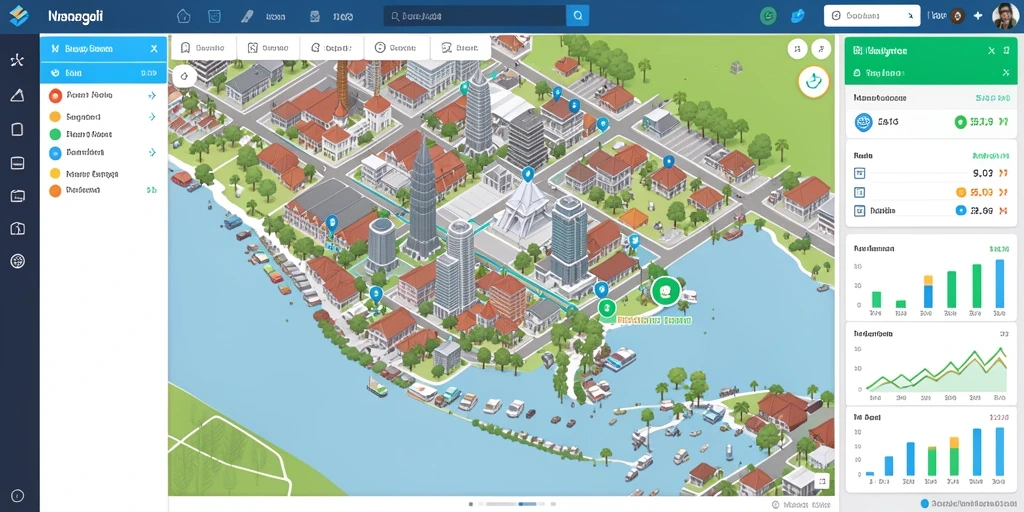Click the blue search magnifier button
Screen dimensions: 1024x512
pyautogui.click(x=577, y=16)
